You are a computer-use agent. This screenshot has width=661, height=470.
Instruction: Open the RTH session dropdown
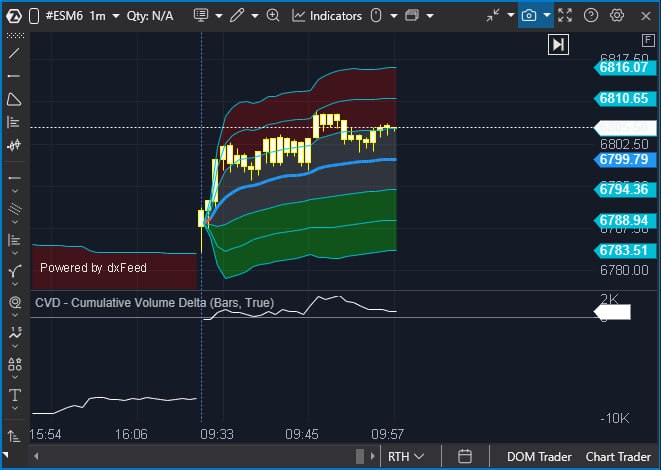pos(406,456)
